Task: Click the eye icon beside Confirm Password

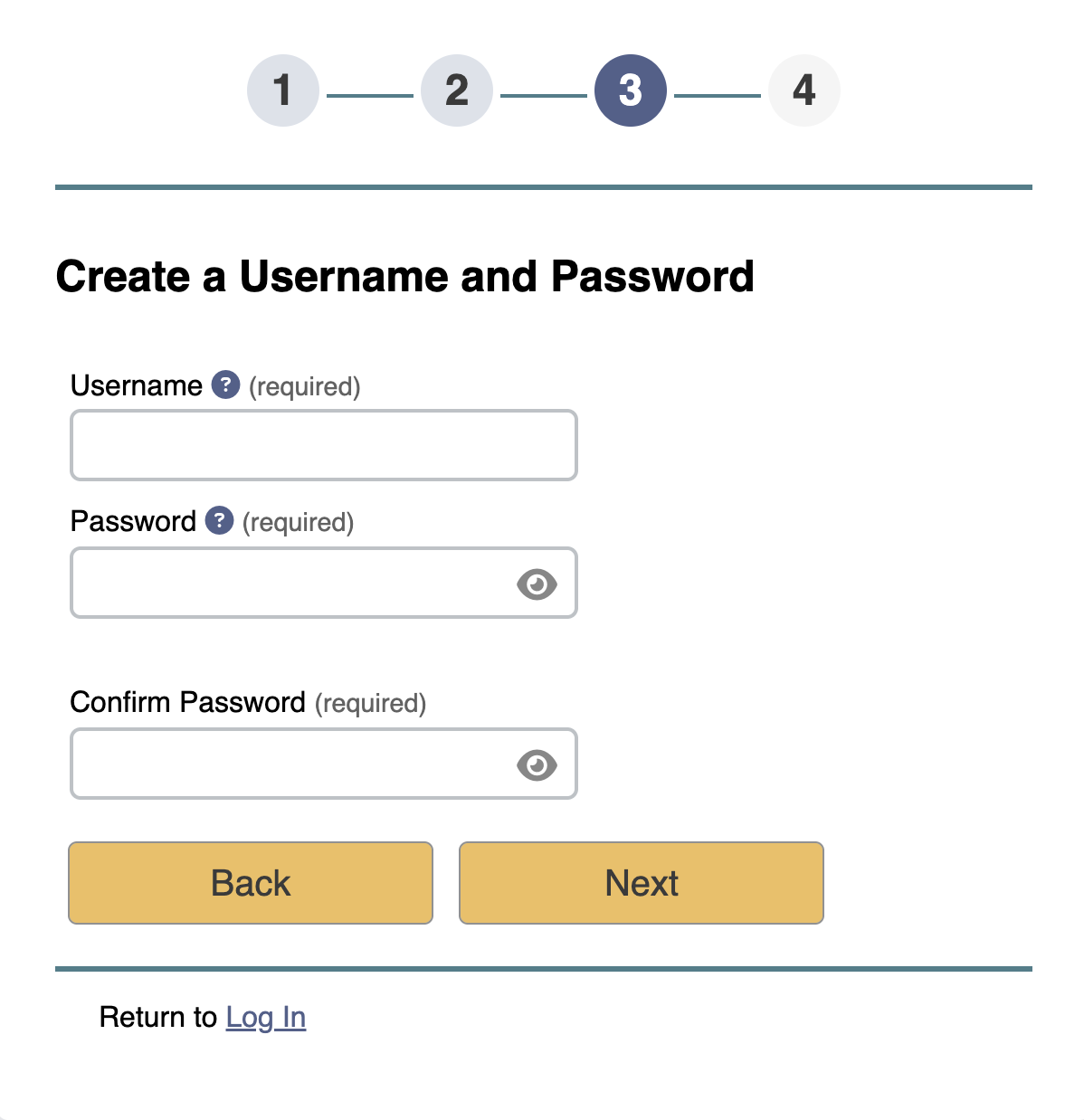Action: [x=537, y=765]
